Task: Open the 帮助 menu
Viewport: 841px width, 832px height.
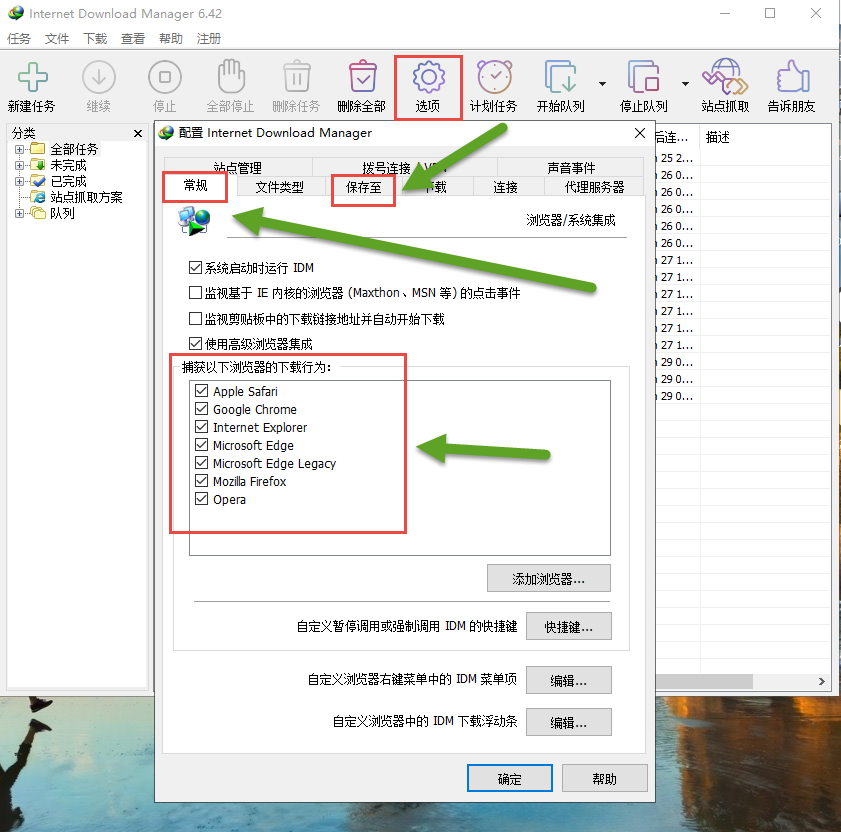Action: 171,39
